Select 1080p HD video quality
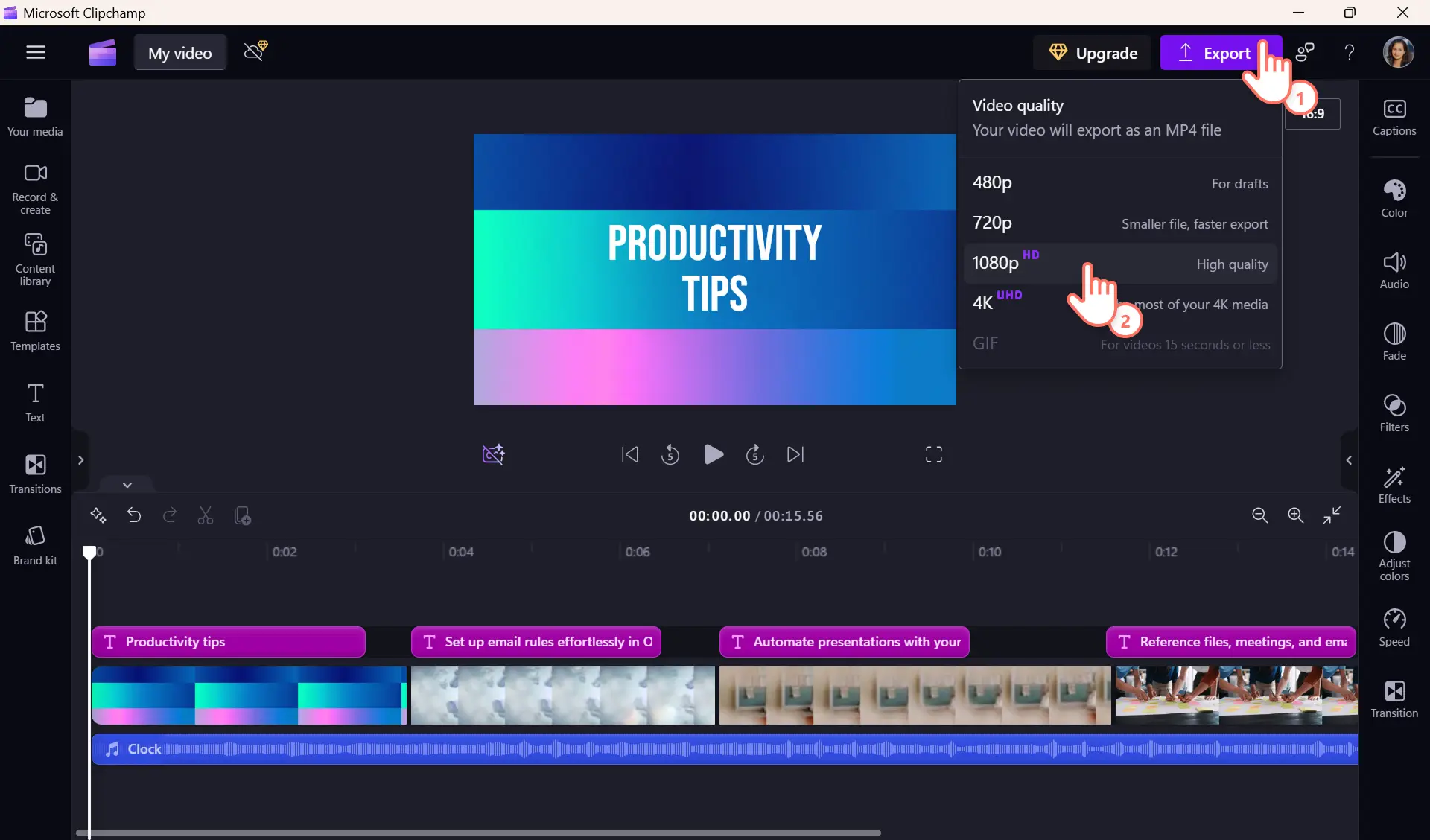This screenshot has width=1430, height=840. (x=1120, y=264)
